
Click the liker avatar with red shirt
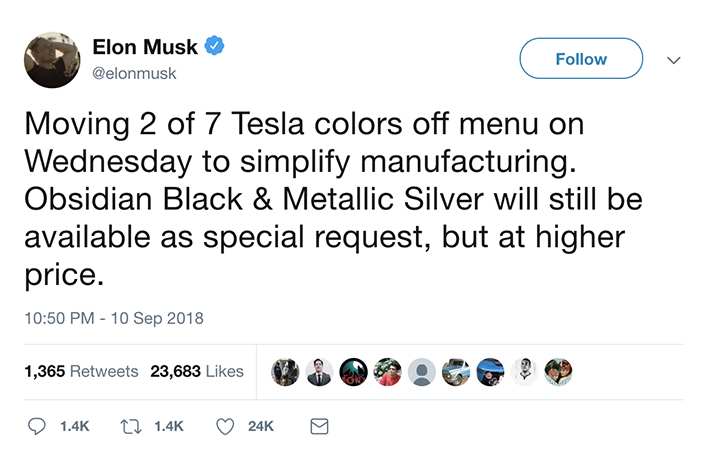click(x=387, y=372)
